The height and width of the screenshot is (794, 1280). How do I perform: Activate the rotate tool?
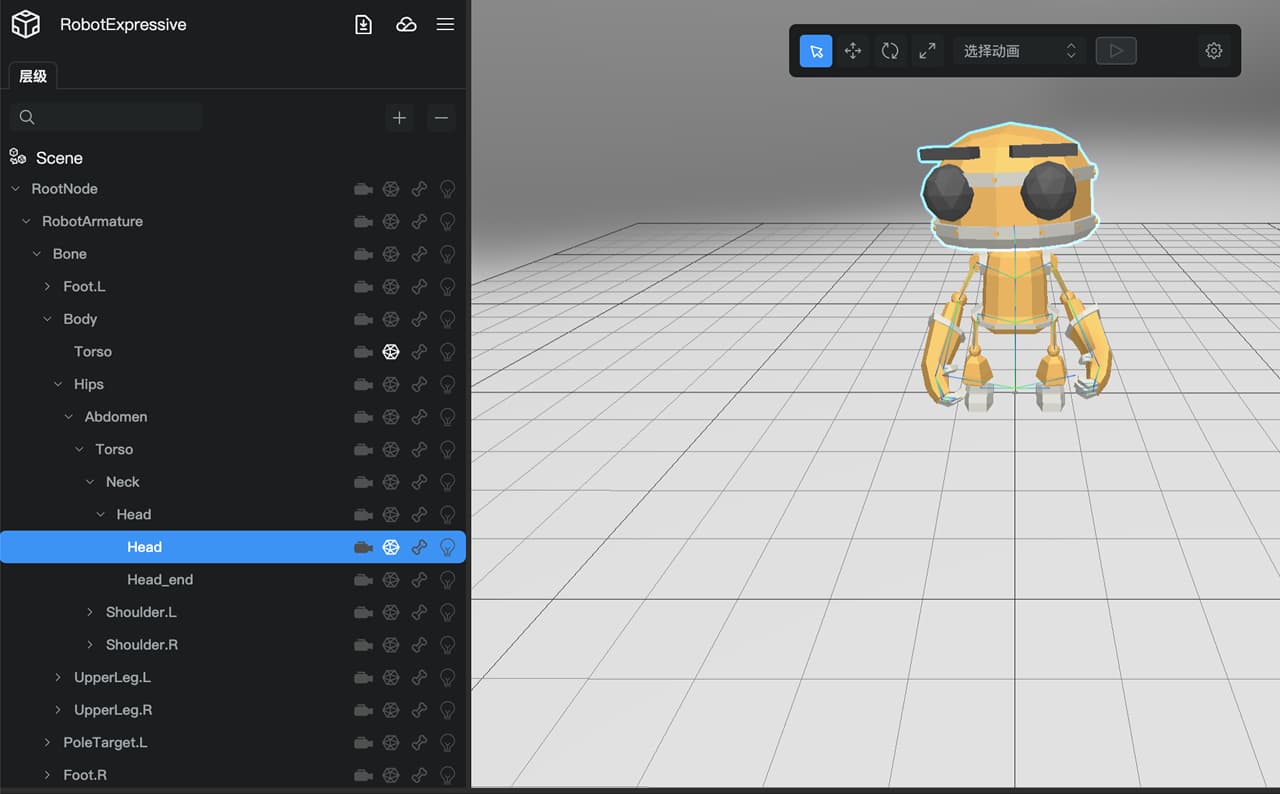coord(890,51)
